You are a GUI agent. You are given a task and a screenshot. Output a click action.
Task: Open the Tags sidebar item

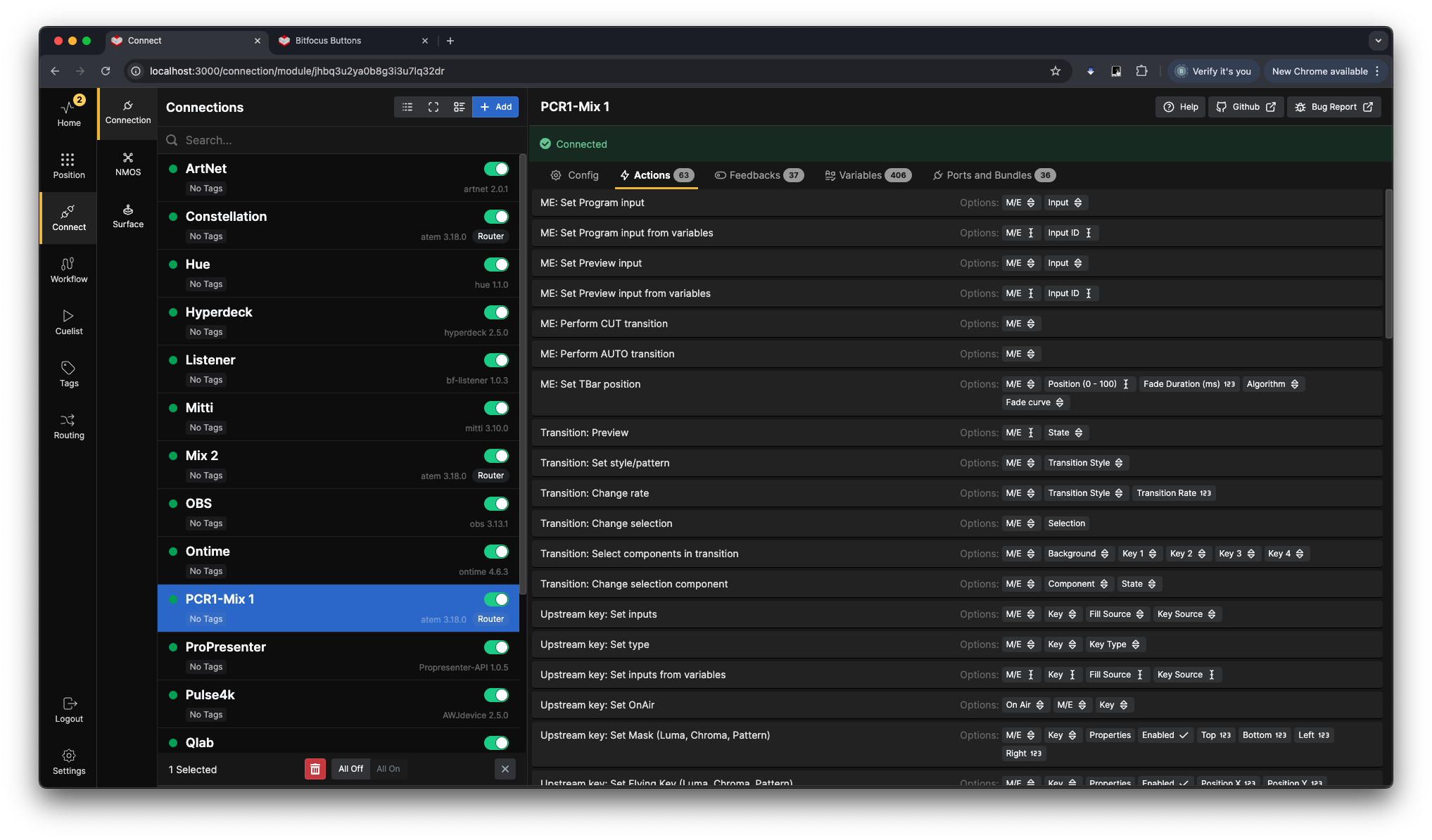coord(69,374)
